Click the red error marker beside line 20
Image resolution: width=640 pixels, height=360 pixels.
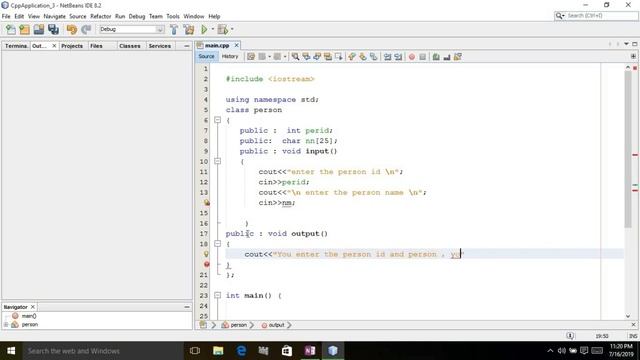(x=207, y=264)
